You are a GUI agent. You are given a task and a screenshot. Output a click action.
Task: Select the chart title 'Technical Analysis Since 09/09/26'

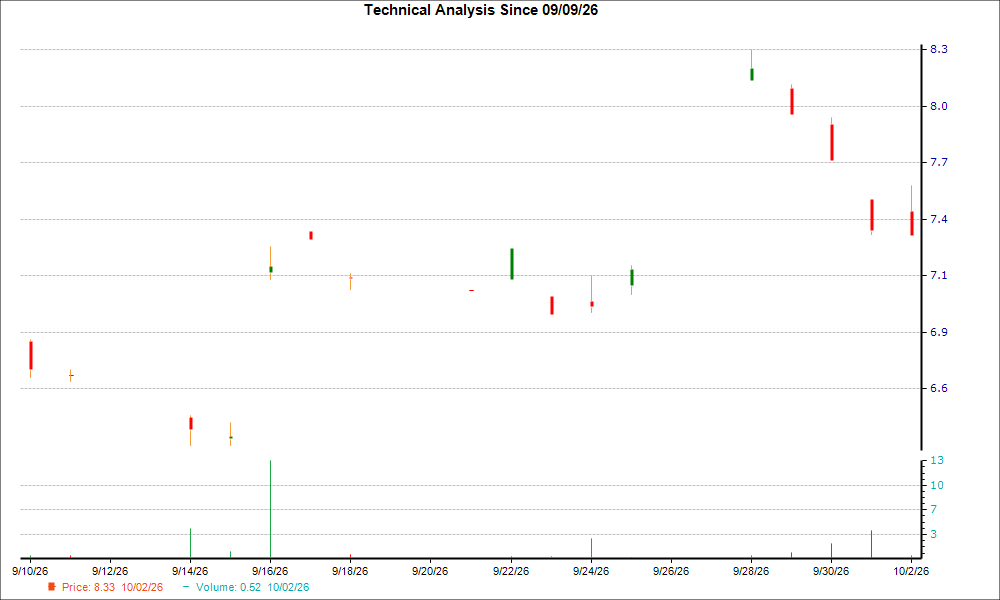coord(481,10)
